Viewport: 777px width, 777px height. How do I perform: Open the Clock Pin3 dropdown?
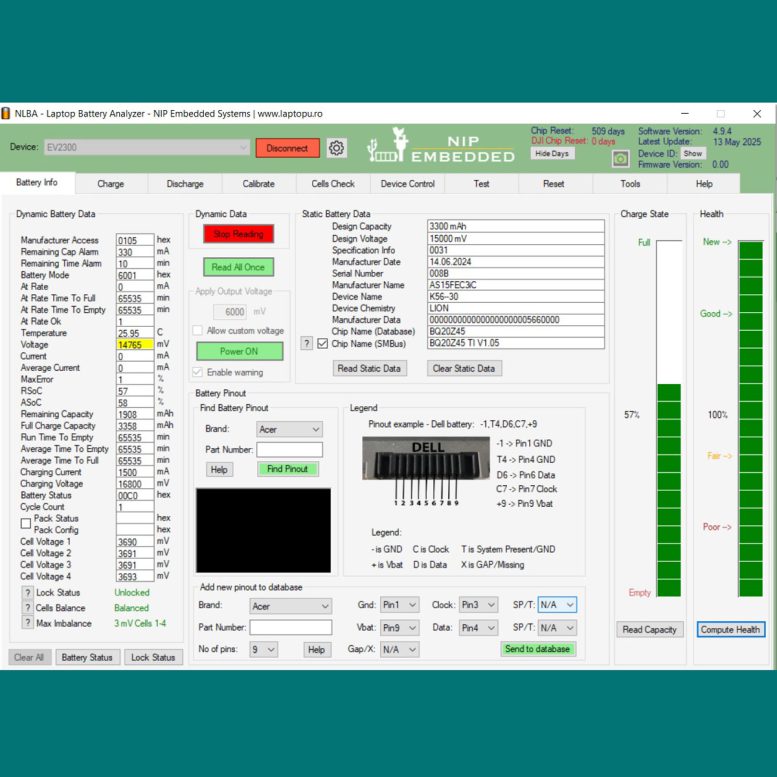(x=478, y=605)
